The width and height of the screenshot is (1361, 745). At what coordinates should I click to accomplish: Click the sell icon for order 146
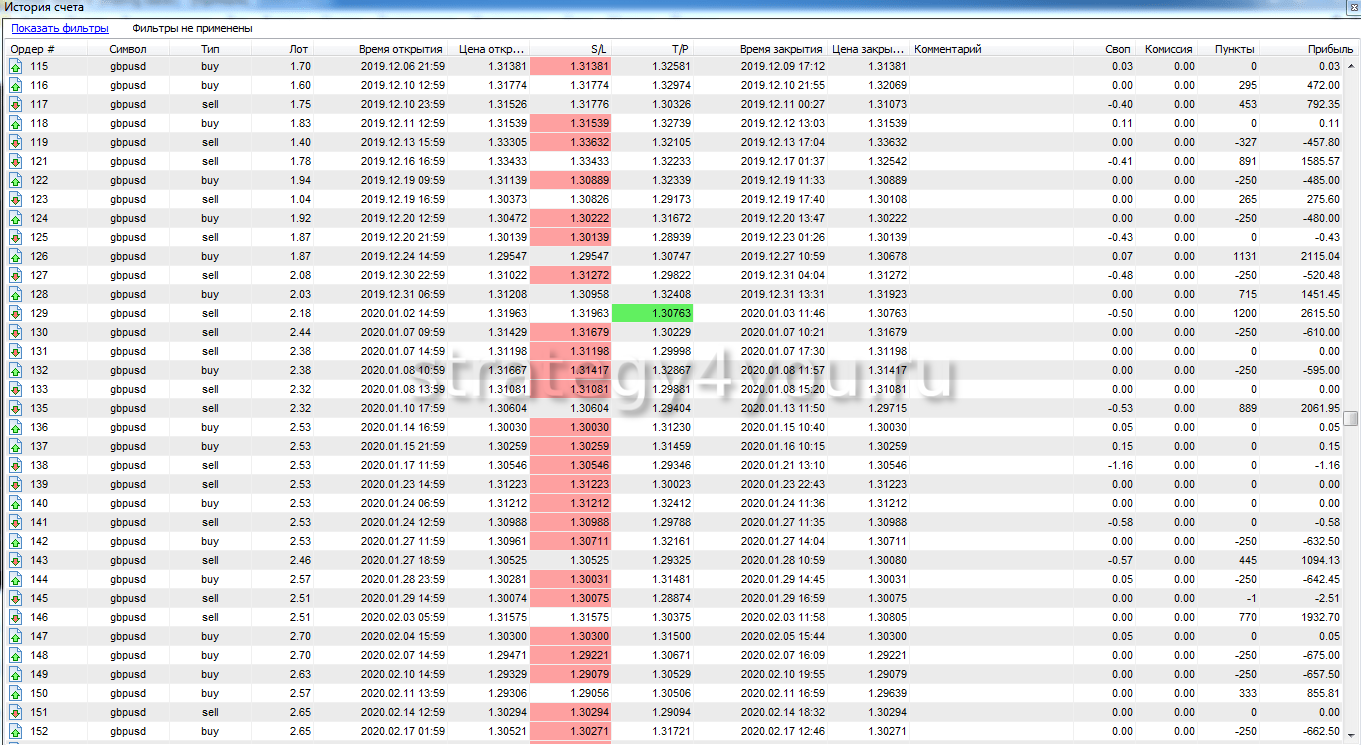pos(15,618)
